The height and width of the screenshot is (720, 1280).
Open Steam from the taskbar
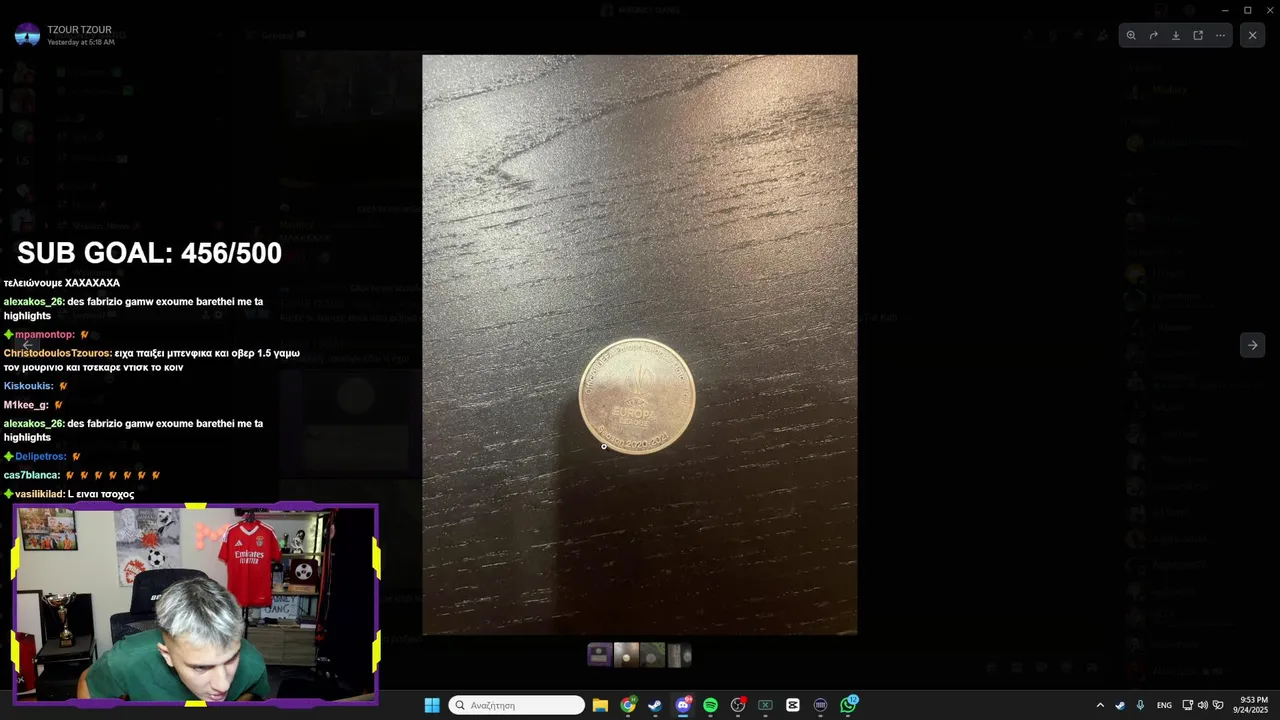(655, 705)
